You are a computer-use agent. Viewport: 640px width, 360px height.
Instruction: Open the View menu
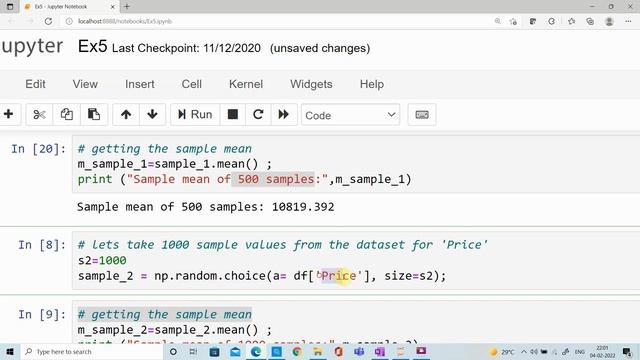(85, 84)
